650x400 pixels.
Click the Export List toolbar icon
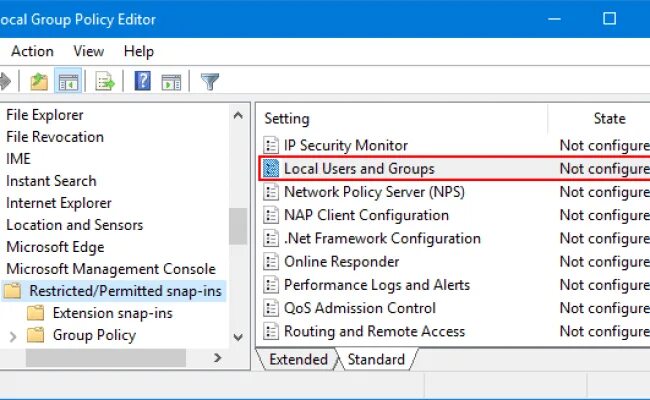pos(105,81)
